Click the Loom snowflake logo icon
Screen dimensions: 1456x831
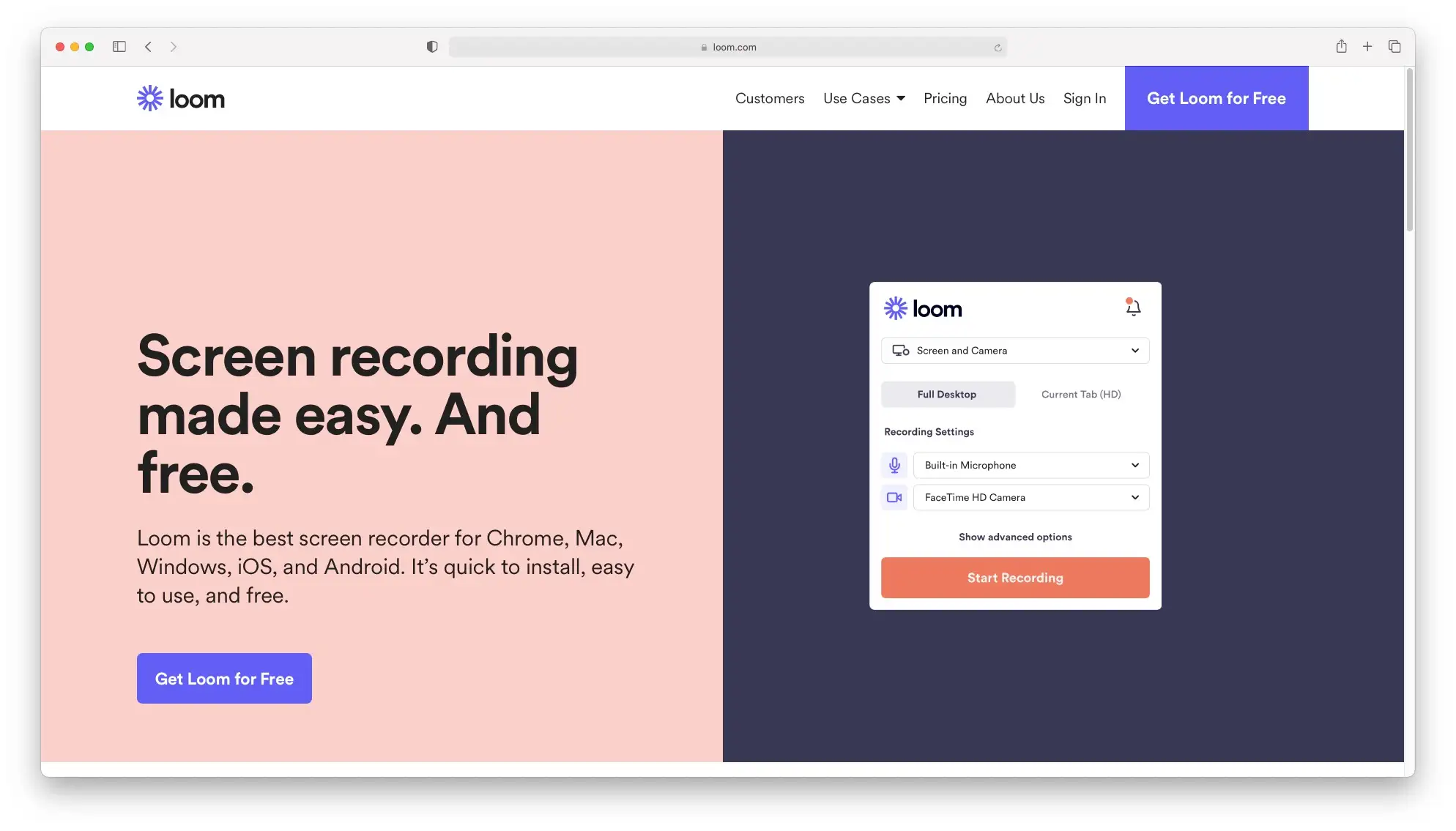[149, 98]
